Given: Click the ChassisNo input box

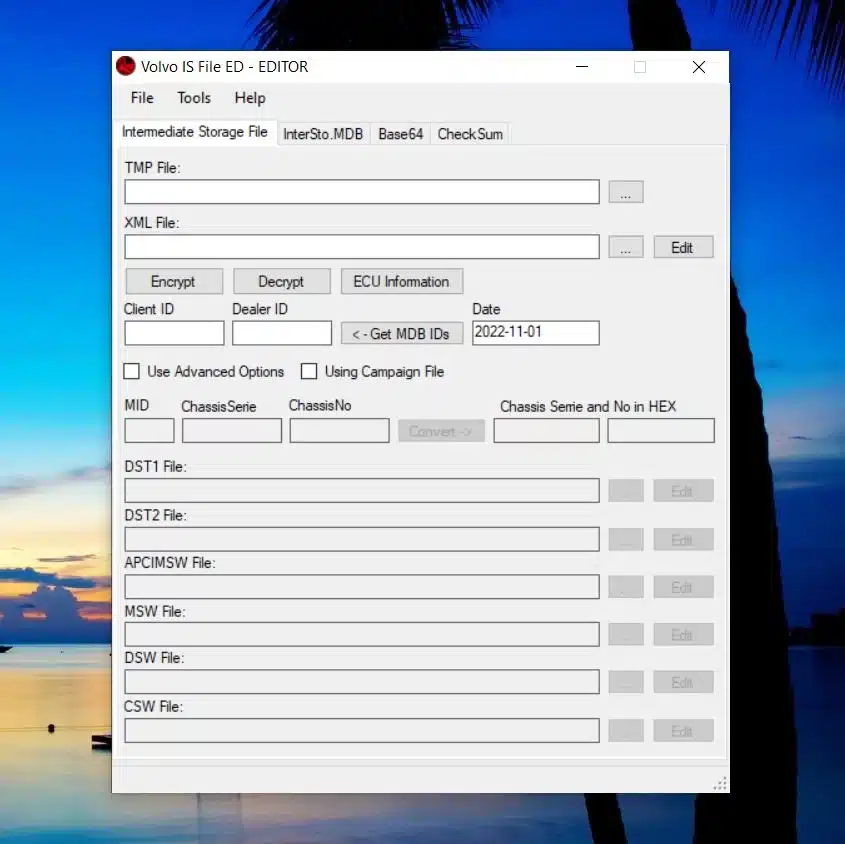Looking at the screenshot, I should tap(339, 430).
